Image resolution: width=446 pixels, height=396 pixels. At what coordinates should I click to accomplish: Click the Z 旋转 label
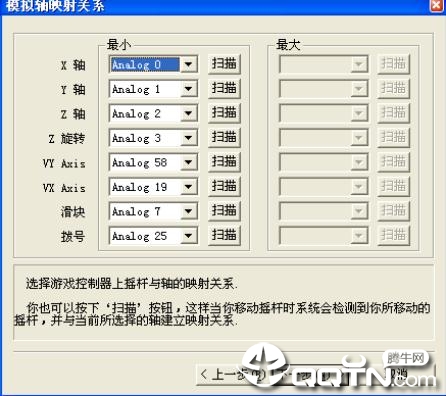click(67, 139)
